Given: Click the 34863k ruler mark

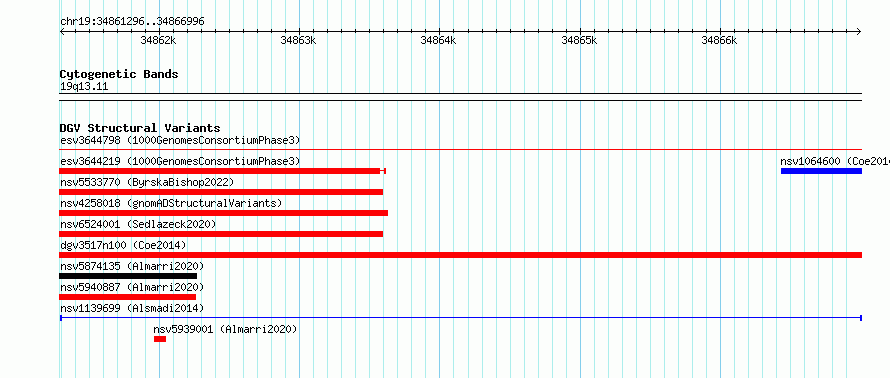Looking at the screenshot, I should pyautogui.click(x=299, y=40).
